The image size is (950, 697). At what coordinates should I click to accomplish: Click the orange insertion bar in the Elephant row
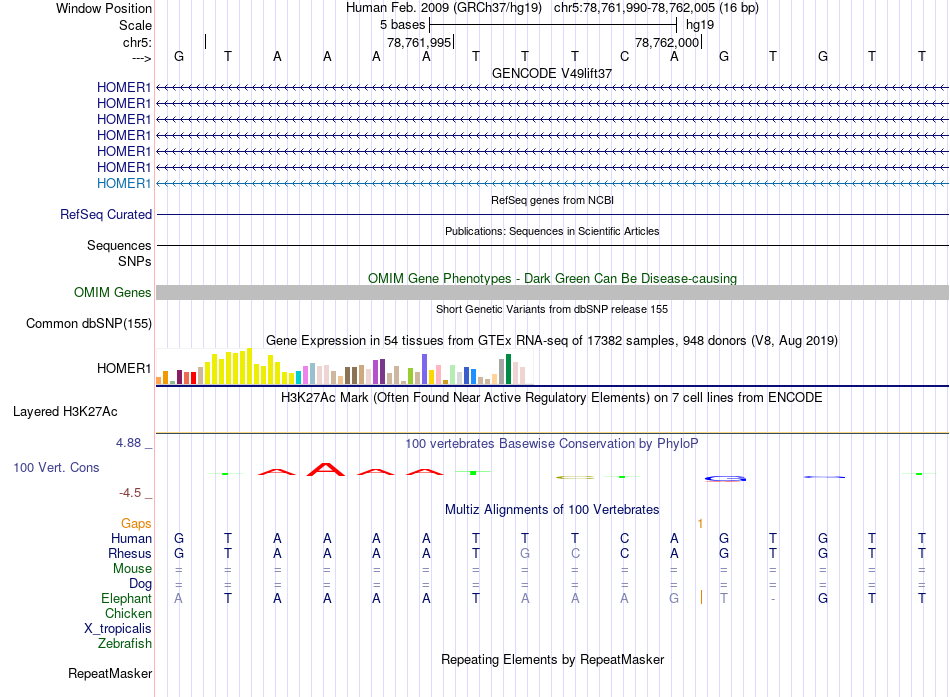click(701, 597)
